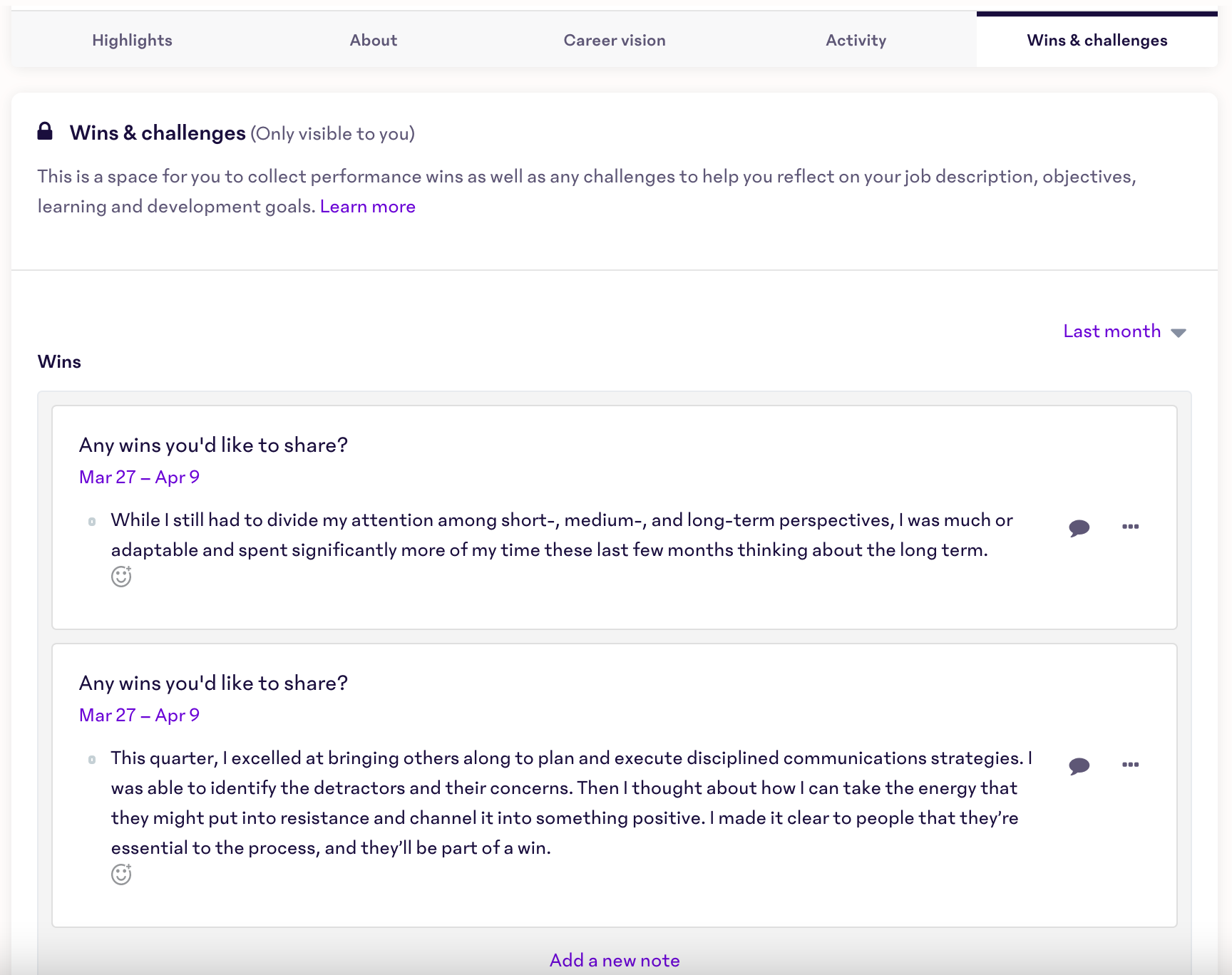Open the Career vision tab
This screenshot has width=1232, height=975.
tap(615, 41)
